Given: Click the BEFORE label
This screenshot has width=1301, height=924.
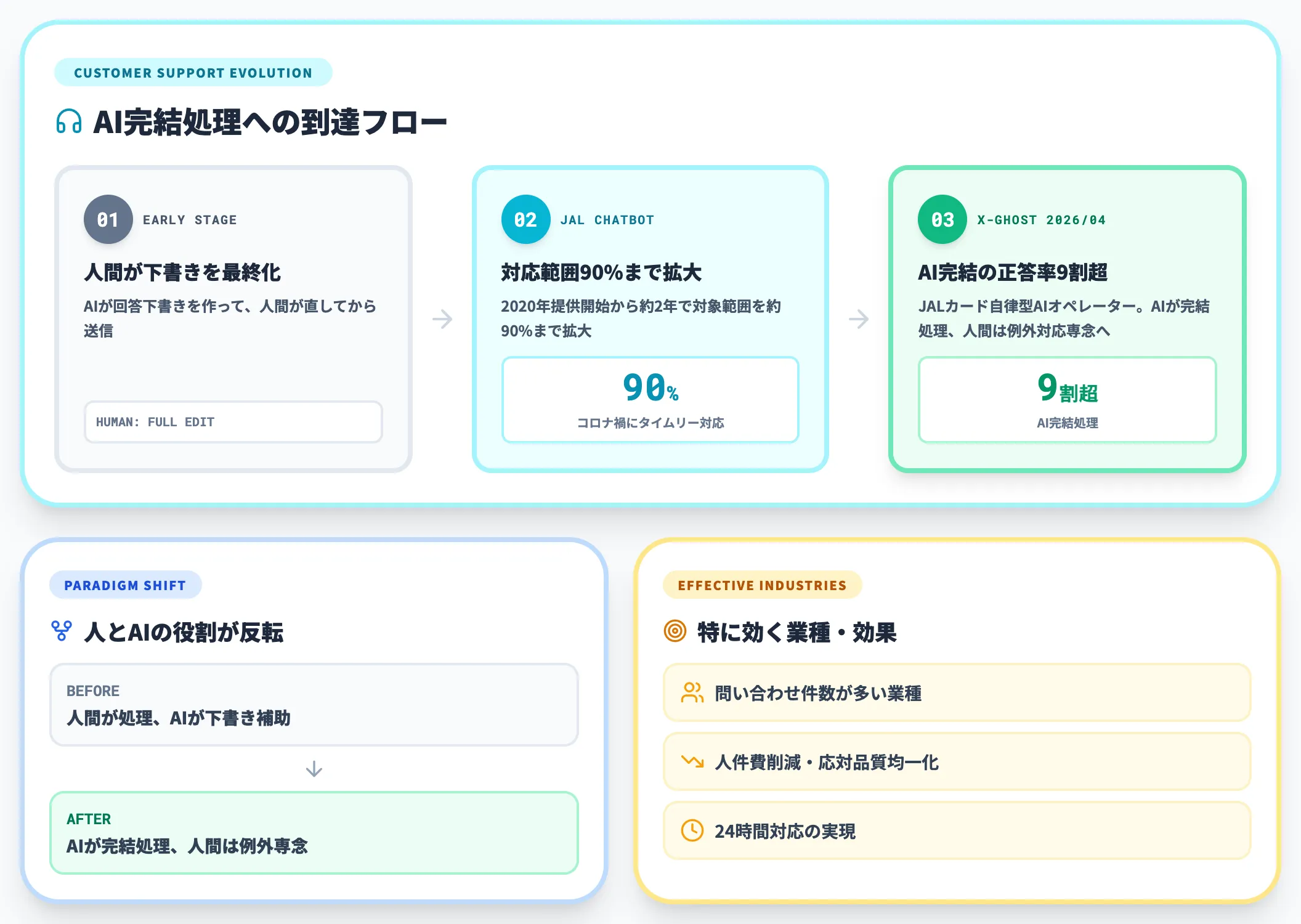Looking at the screenshot, I should [x=93, y=691].
